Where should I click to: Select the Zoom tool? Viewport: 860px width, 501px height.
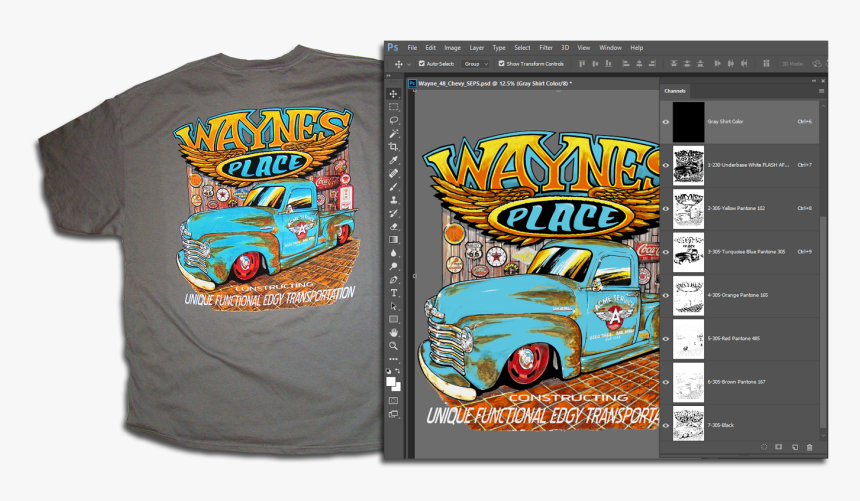393,346
